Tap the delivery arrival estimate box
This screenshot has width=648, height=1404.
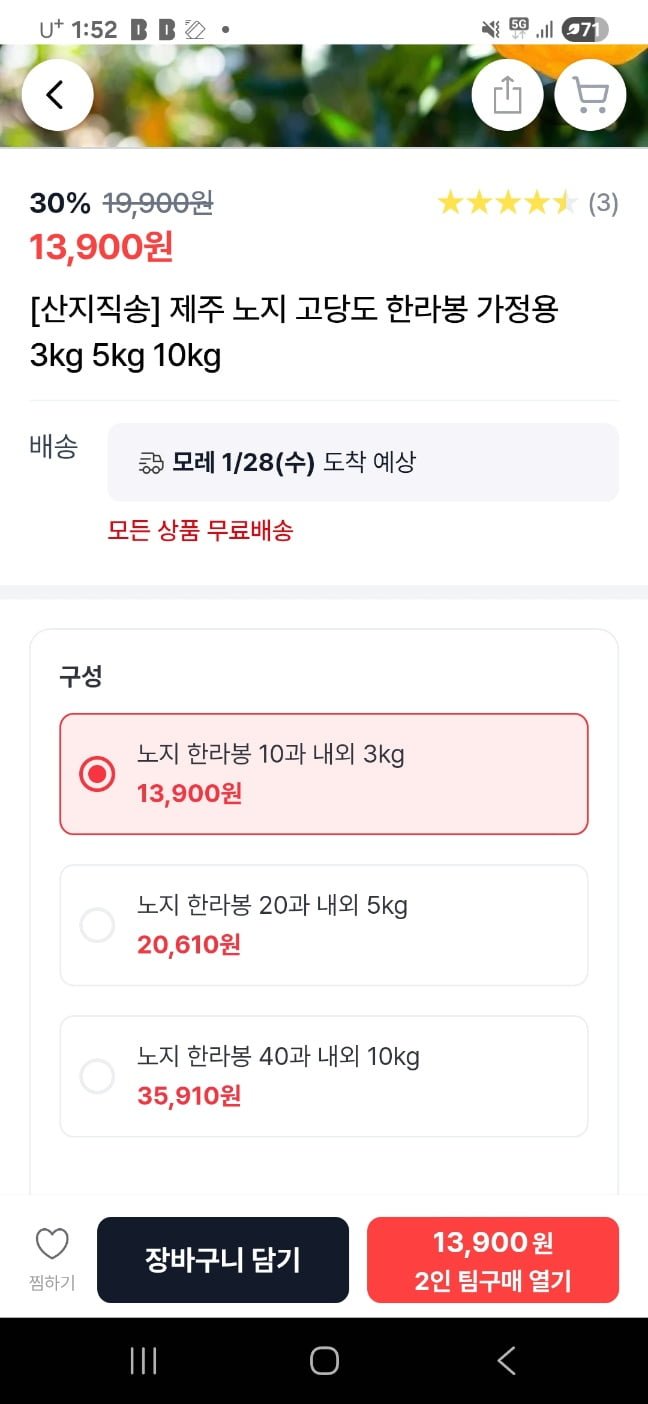click(x=363, y=462)
